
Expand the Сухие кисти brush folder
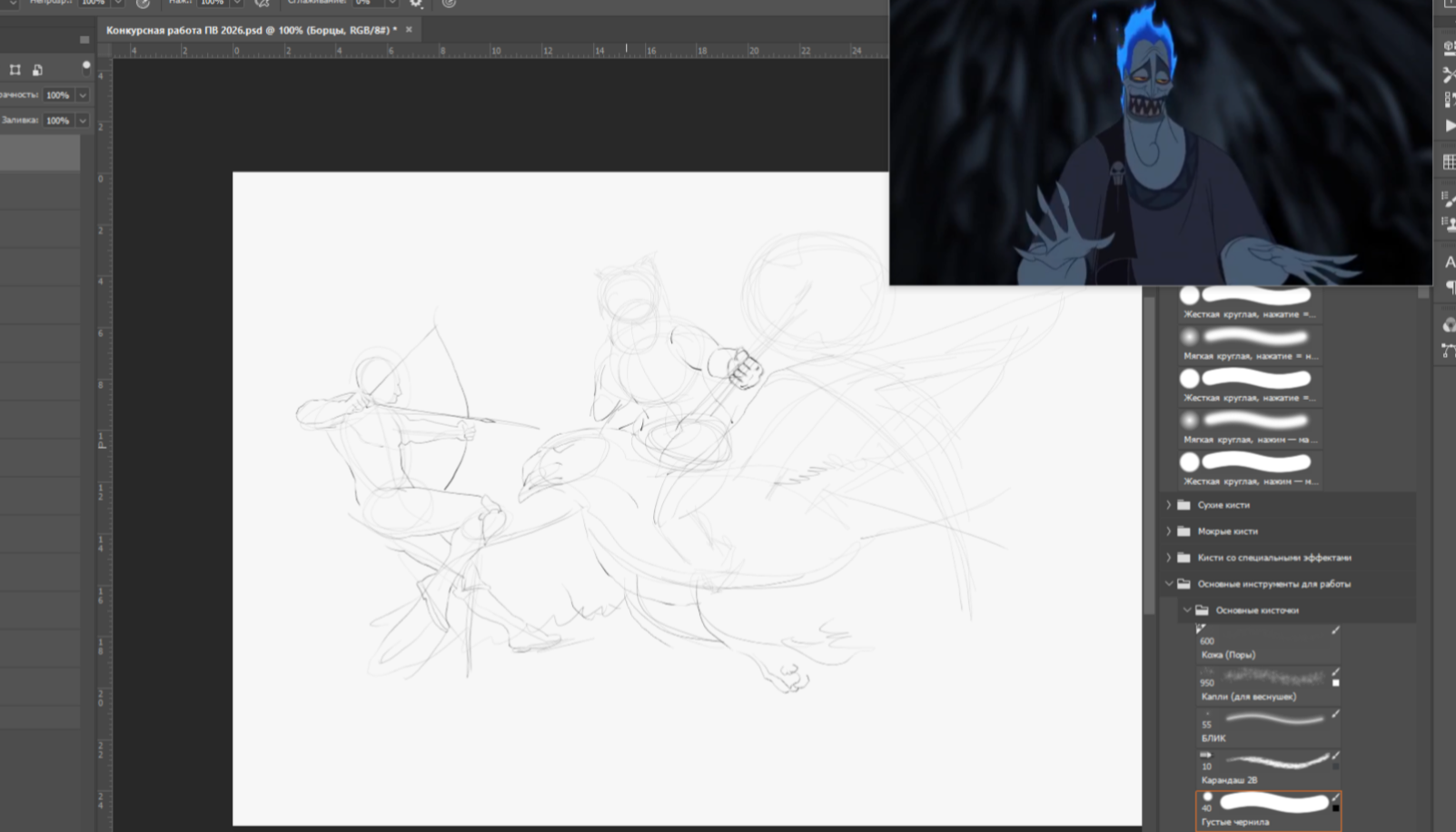point(1169,505)
